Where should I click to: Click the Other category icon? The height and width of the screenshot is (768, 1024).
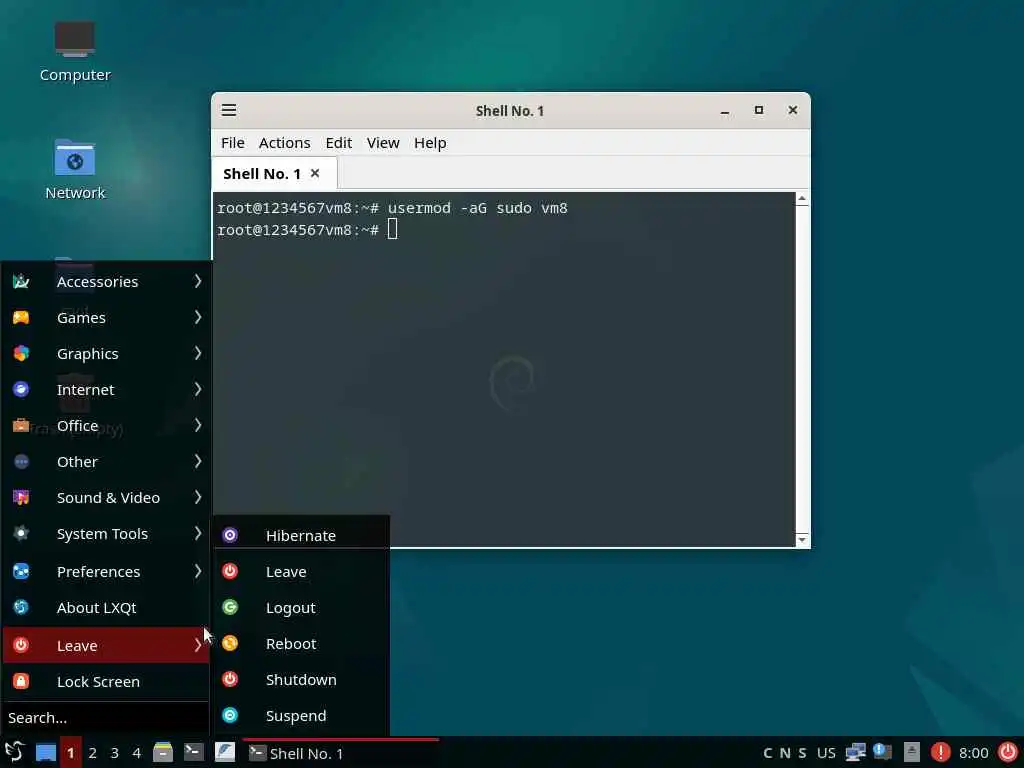point(21,462)
